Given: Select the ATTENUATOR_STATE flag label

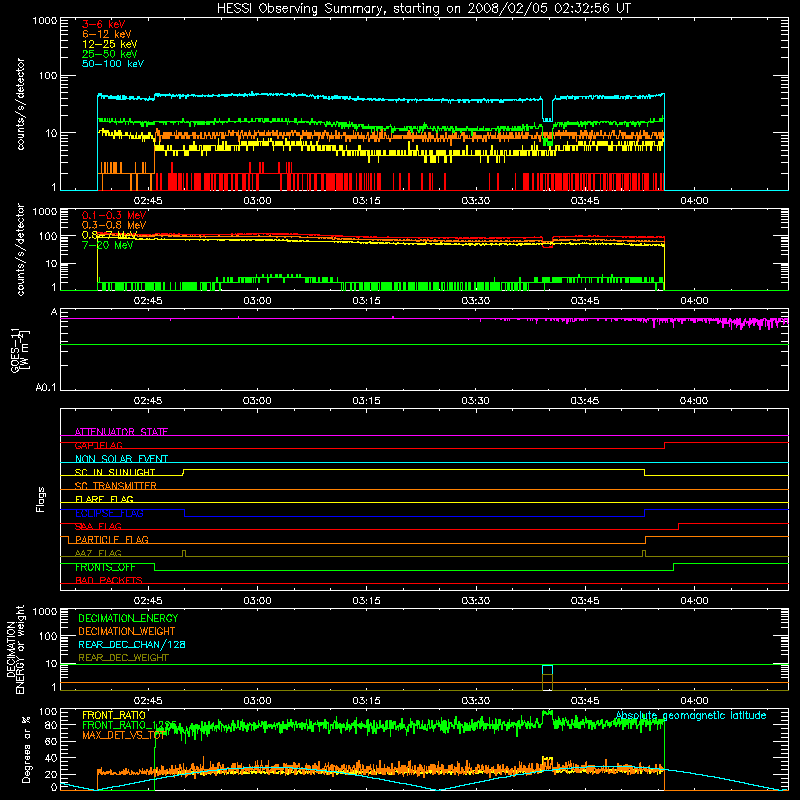Looking at the screenshot, I should (121, 432).
